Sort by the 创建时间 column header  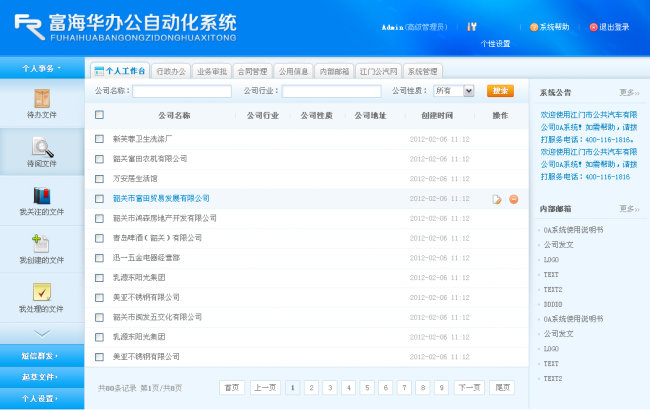pos(437,116)
